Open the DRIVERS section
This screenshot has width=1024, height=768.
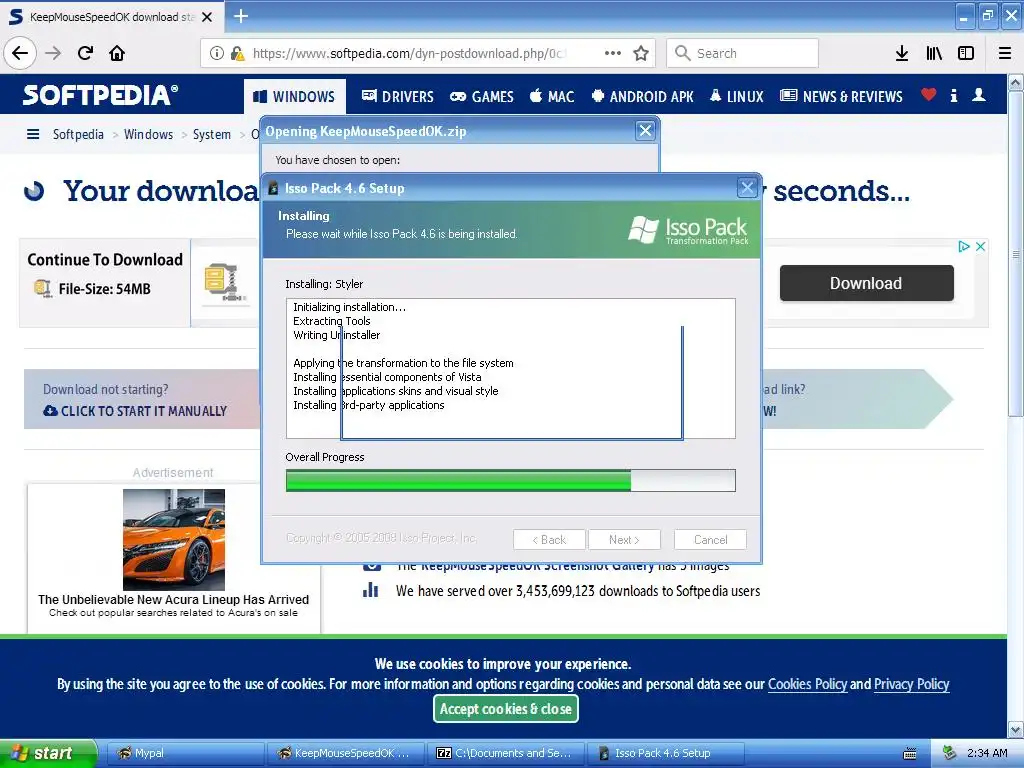pyautogui.click(x=398, y=97)
